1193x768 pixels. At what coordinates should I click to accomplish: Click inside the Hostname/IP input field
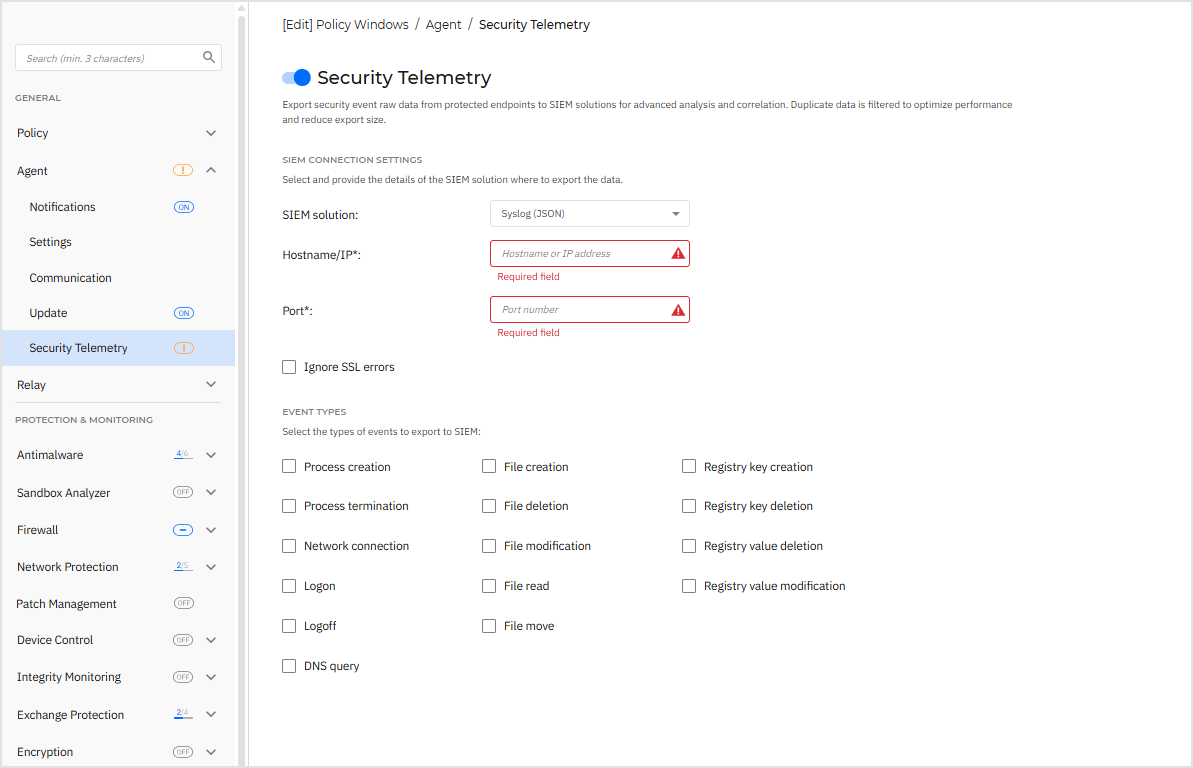[x=580, y=253]
